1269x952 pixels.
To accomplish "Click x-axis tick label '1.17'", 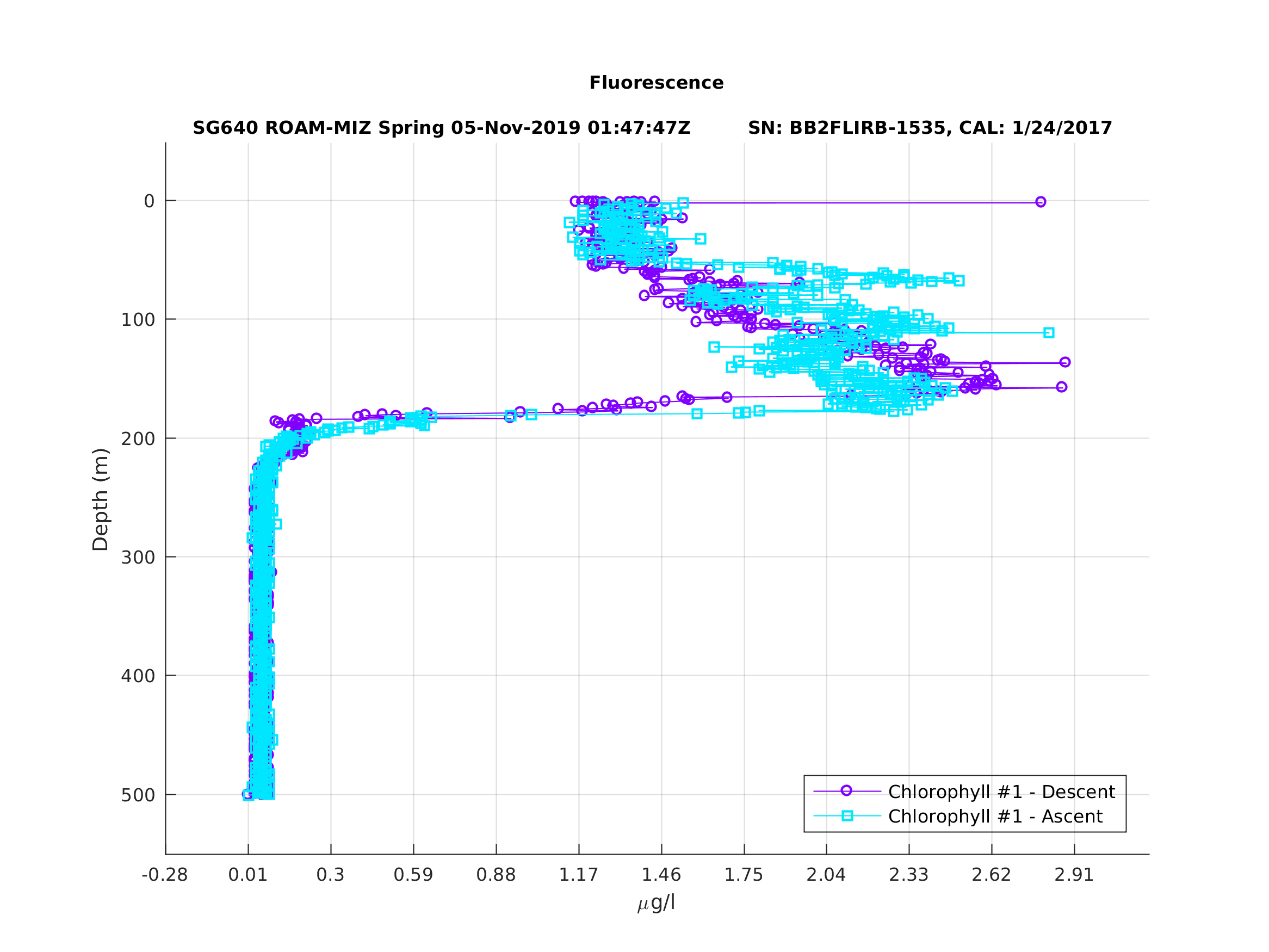I will coord(578,875).
